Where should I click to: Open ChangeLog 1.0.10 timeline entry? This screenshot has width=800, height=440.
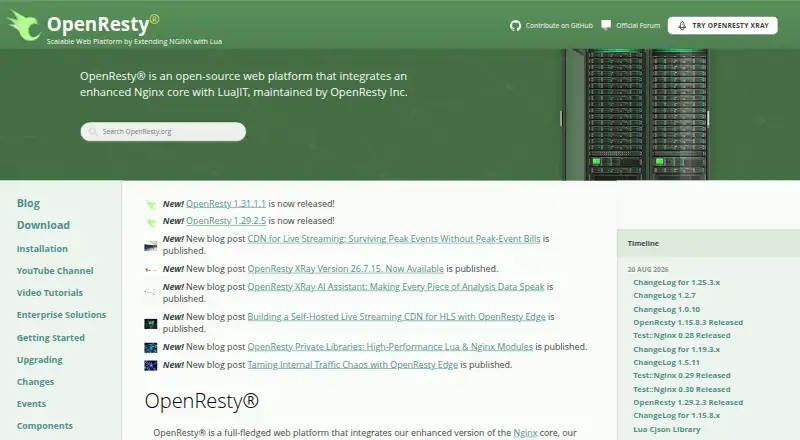(666, 309)
